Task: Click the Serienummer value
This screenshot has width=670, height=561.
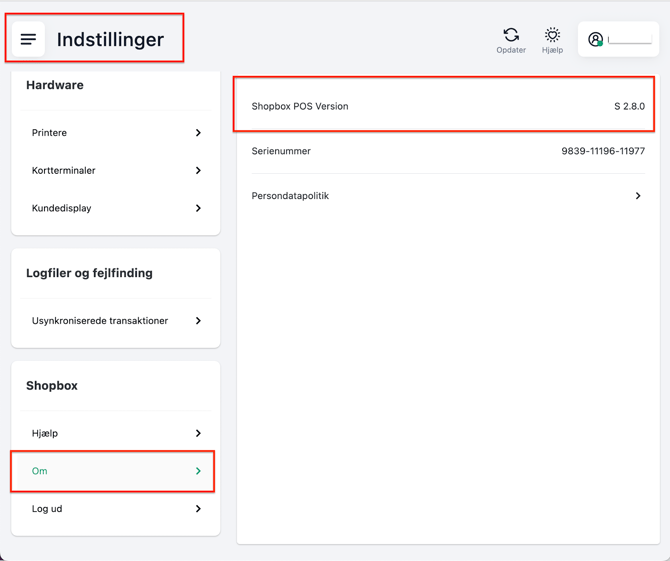Action: point(603,151)
